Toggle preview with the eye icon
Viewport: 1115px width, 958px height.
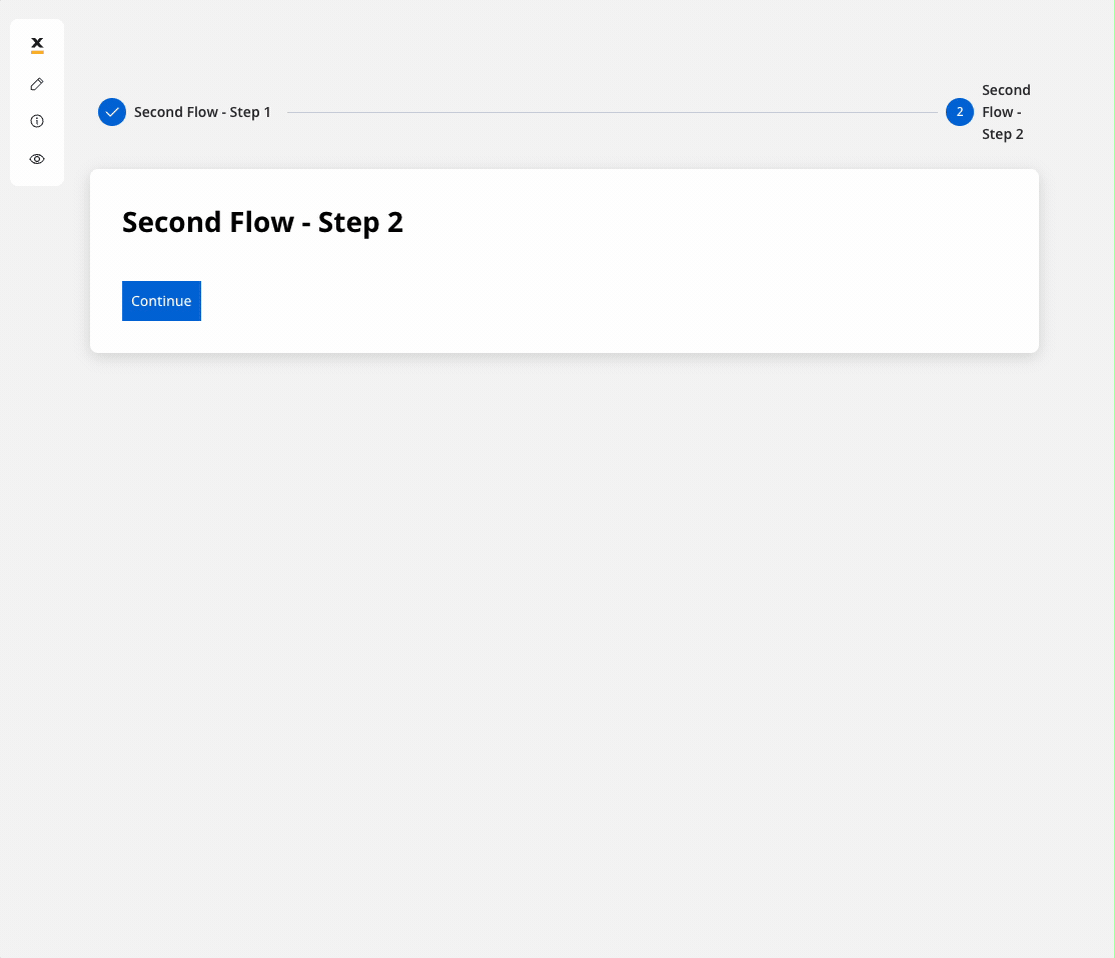(37, 159)
